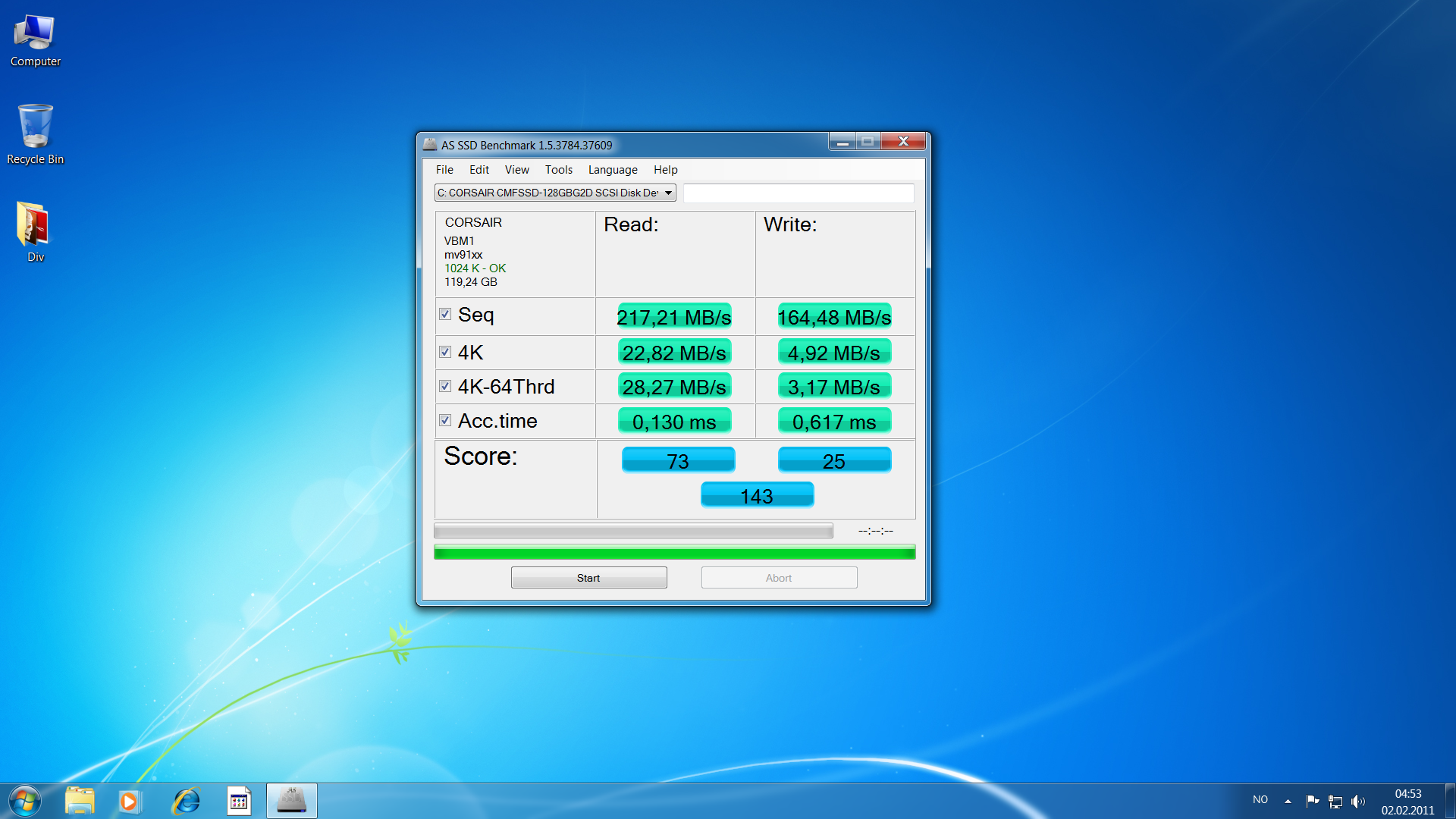Show hidden system tray icons

(x=1288, y=801)
